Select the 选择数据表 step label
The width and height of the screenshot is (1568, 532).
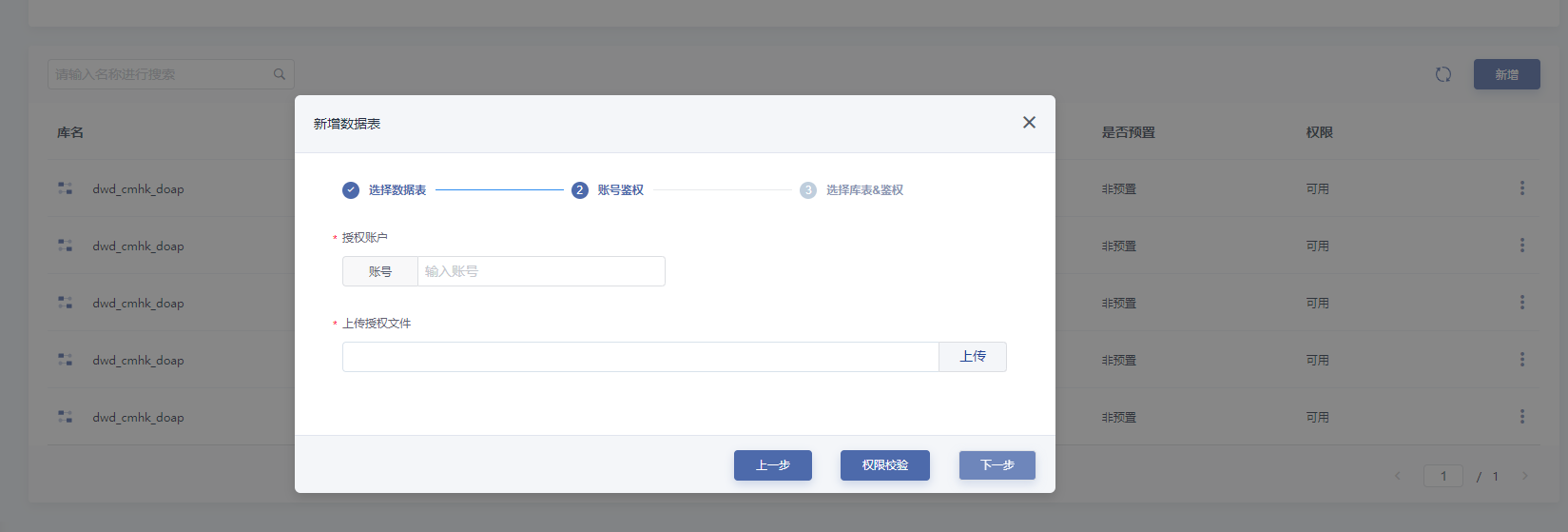pos(397,190)
